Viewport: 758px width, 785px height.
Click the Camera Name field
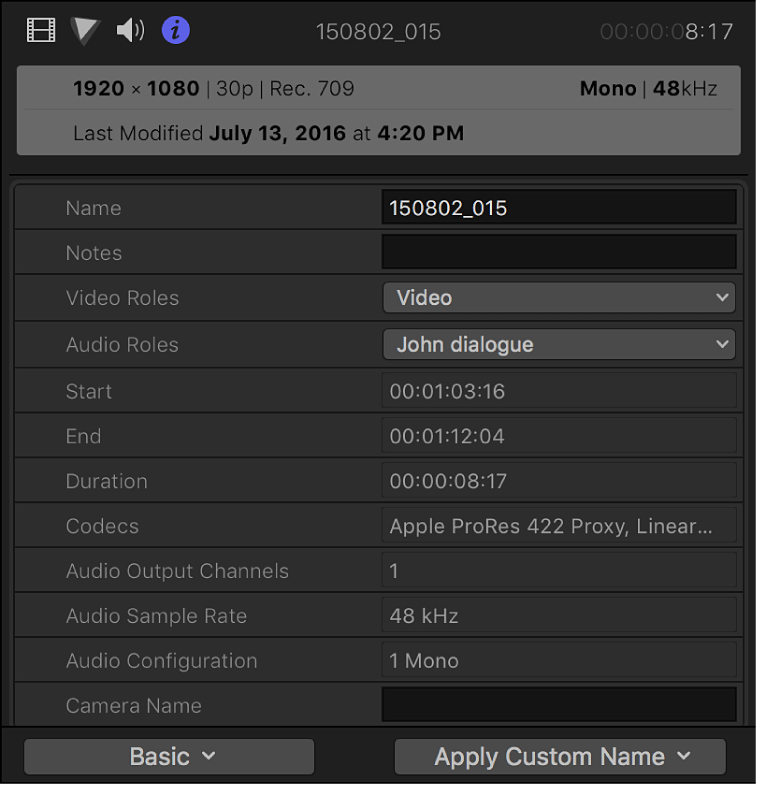click(559, 705)
